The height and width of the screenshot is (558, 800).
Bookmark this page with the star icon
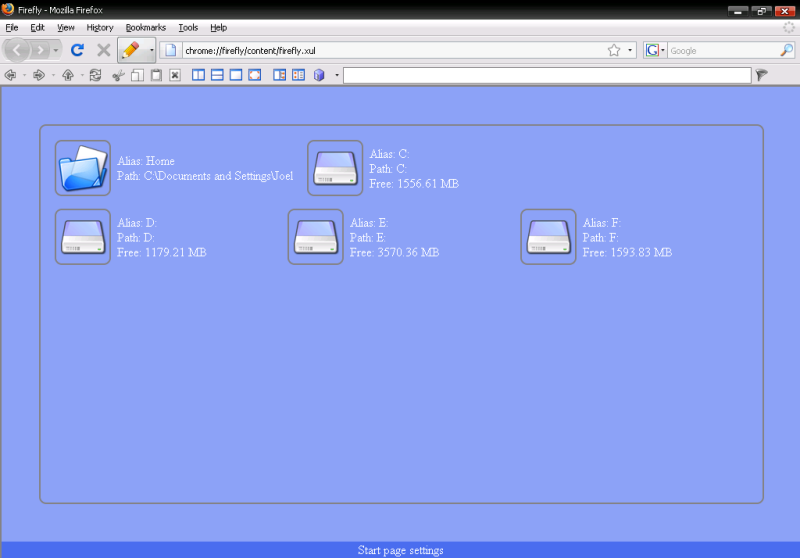614,50
